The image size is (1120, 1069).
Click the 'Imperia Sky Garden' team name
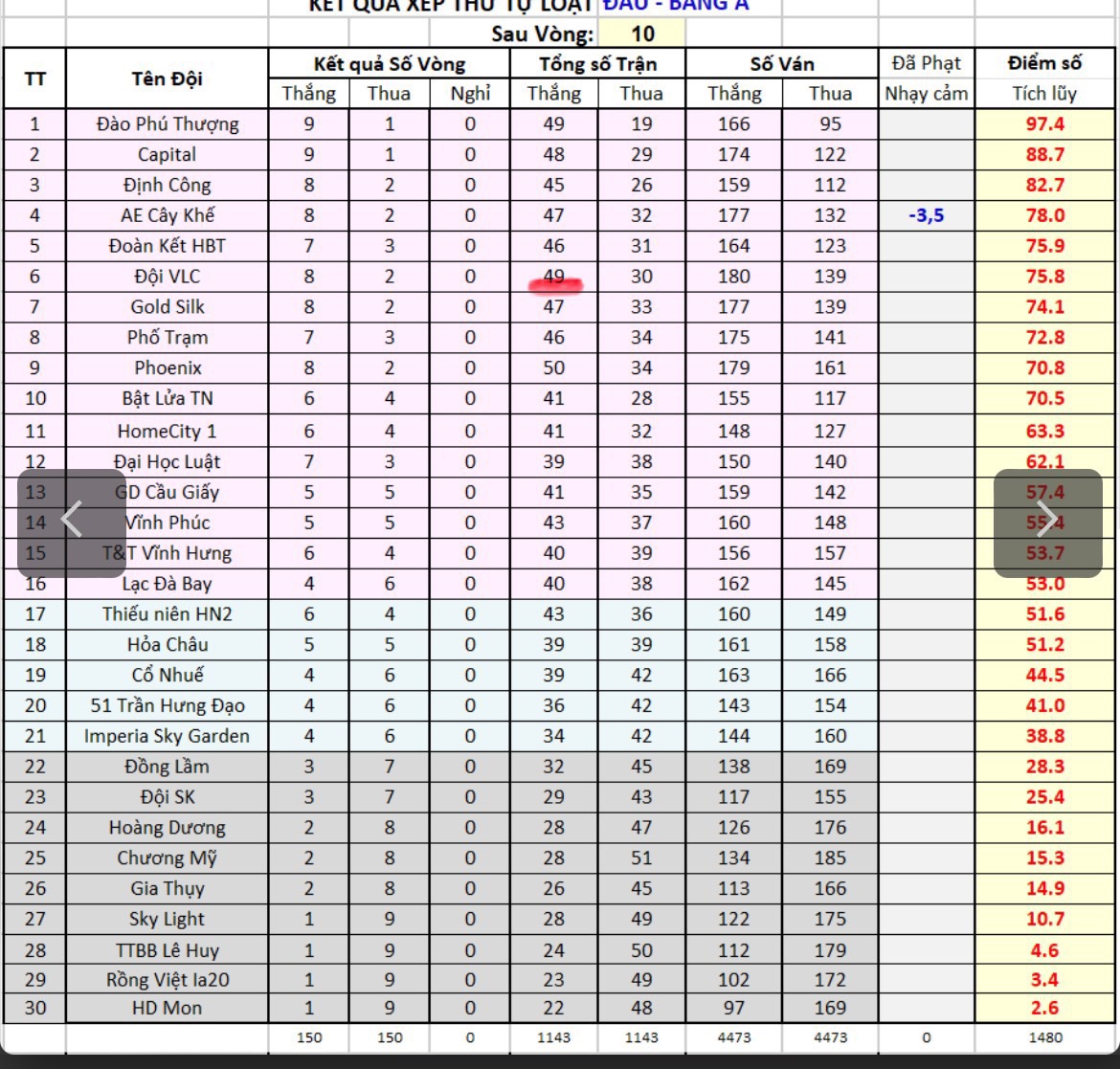(x=168, y=736)
